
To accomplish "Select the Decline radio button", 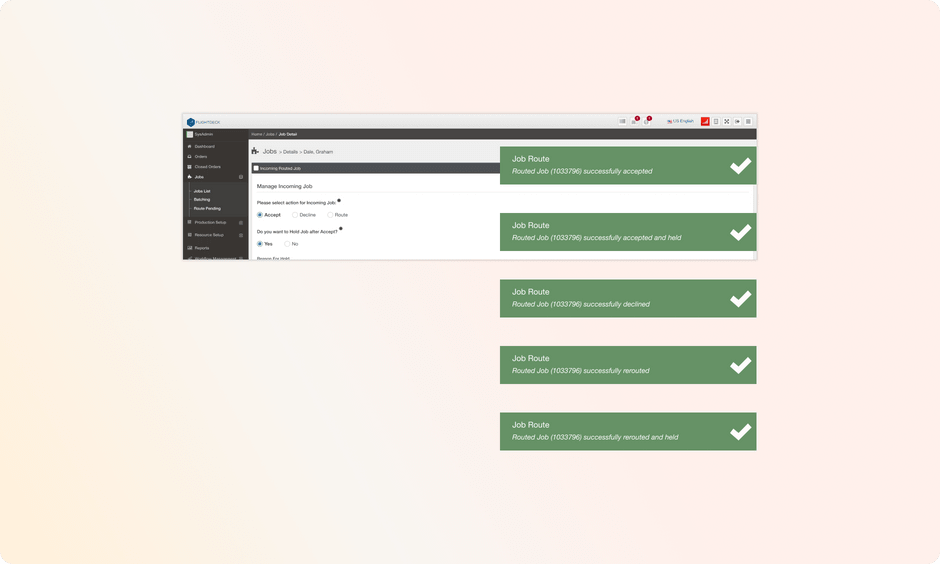I will pos(295,215).
